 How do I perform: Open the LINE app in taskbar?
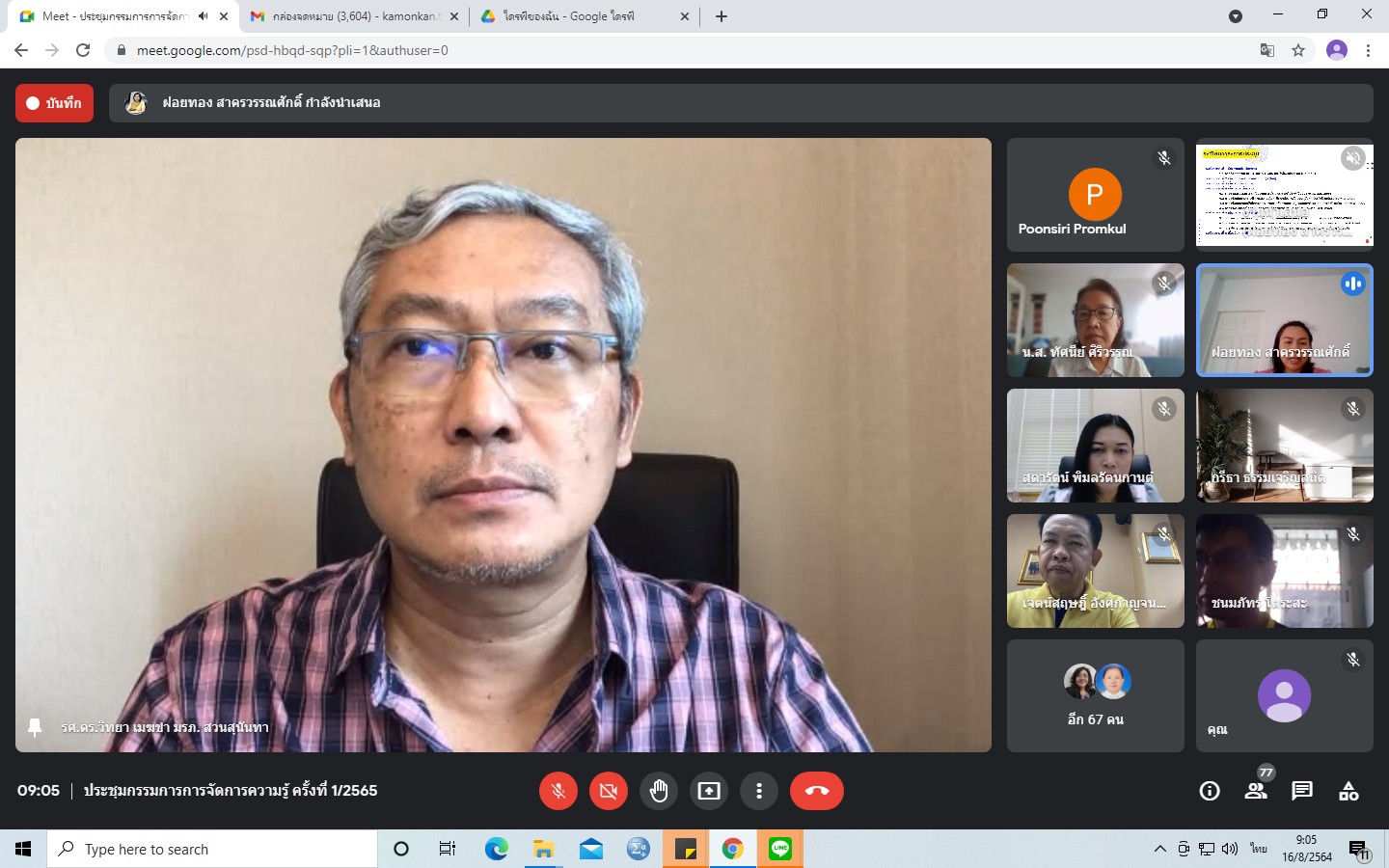click(x=780, y=849)
